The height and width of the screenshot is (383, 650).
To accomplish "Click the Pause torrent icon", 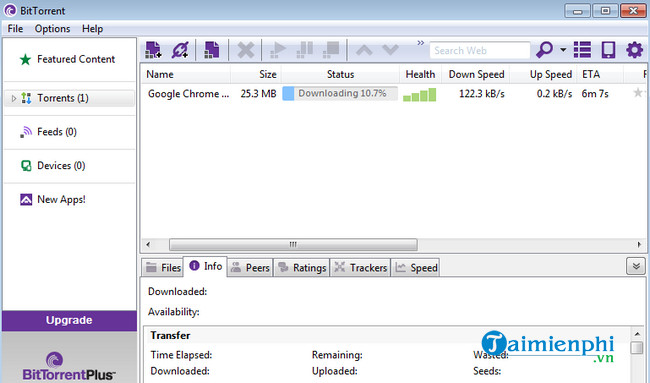I will (x=305, y=50).
